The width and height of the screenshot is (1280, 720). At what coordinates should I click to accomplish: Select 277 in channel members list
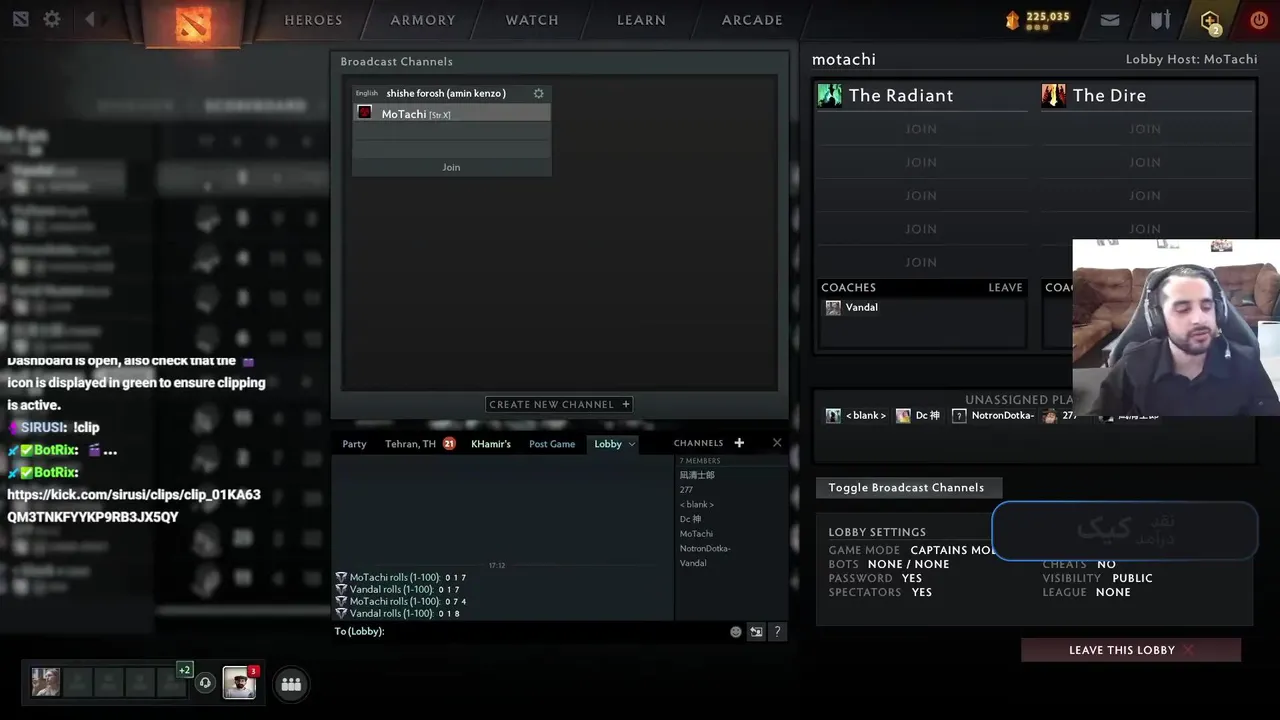click(686, 490)
